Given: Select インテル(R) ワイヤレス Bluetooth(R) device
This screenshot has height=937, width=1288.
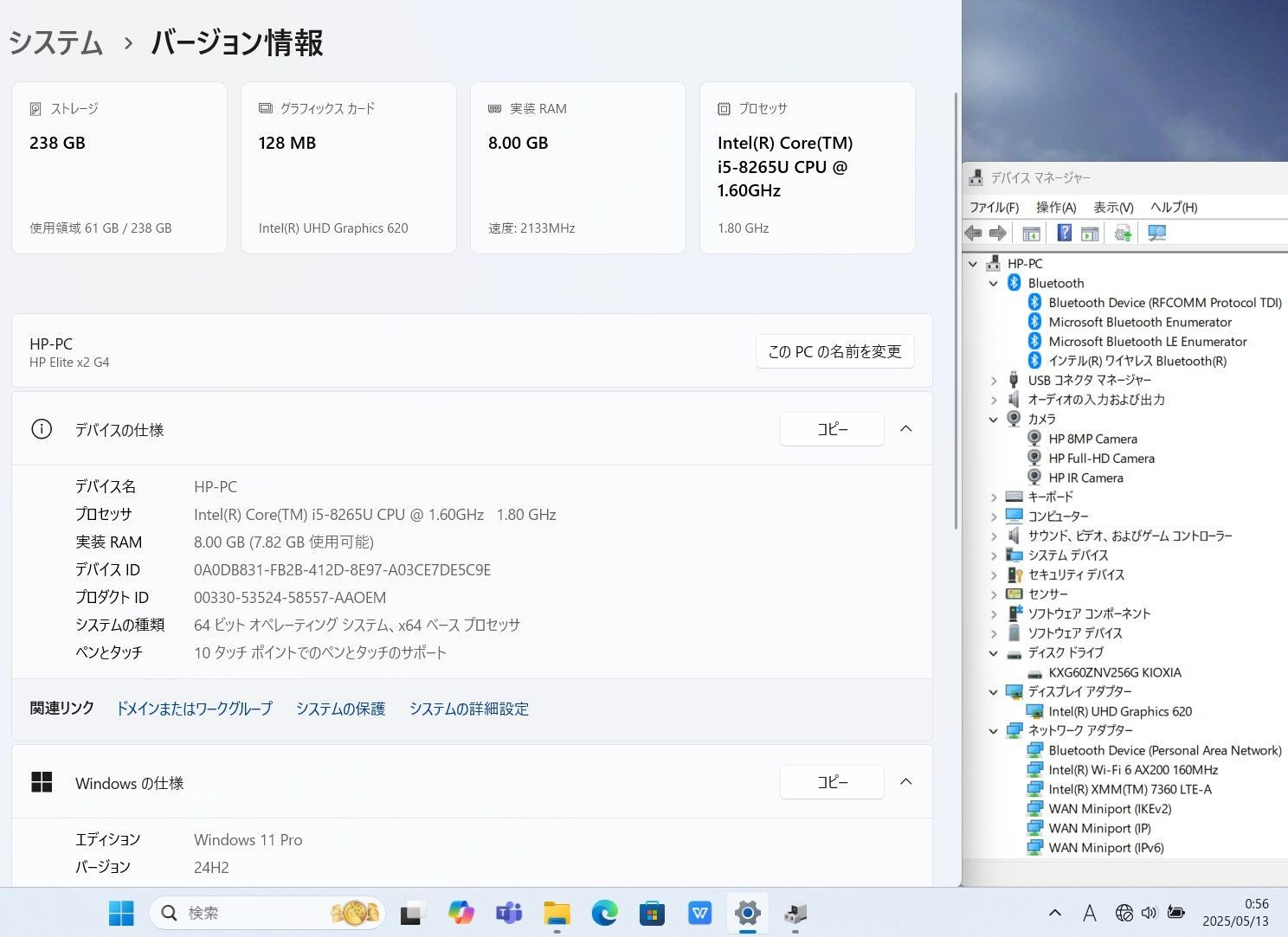Looking at the screenshot, I should (1137, 361).
